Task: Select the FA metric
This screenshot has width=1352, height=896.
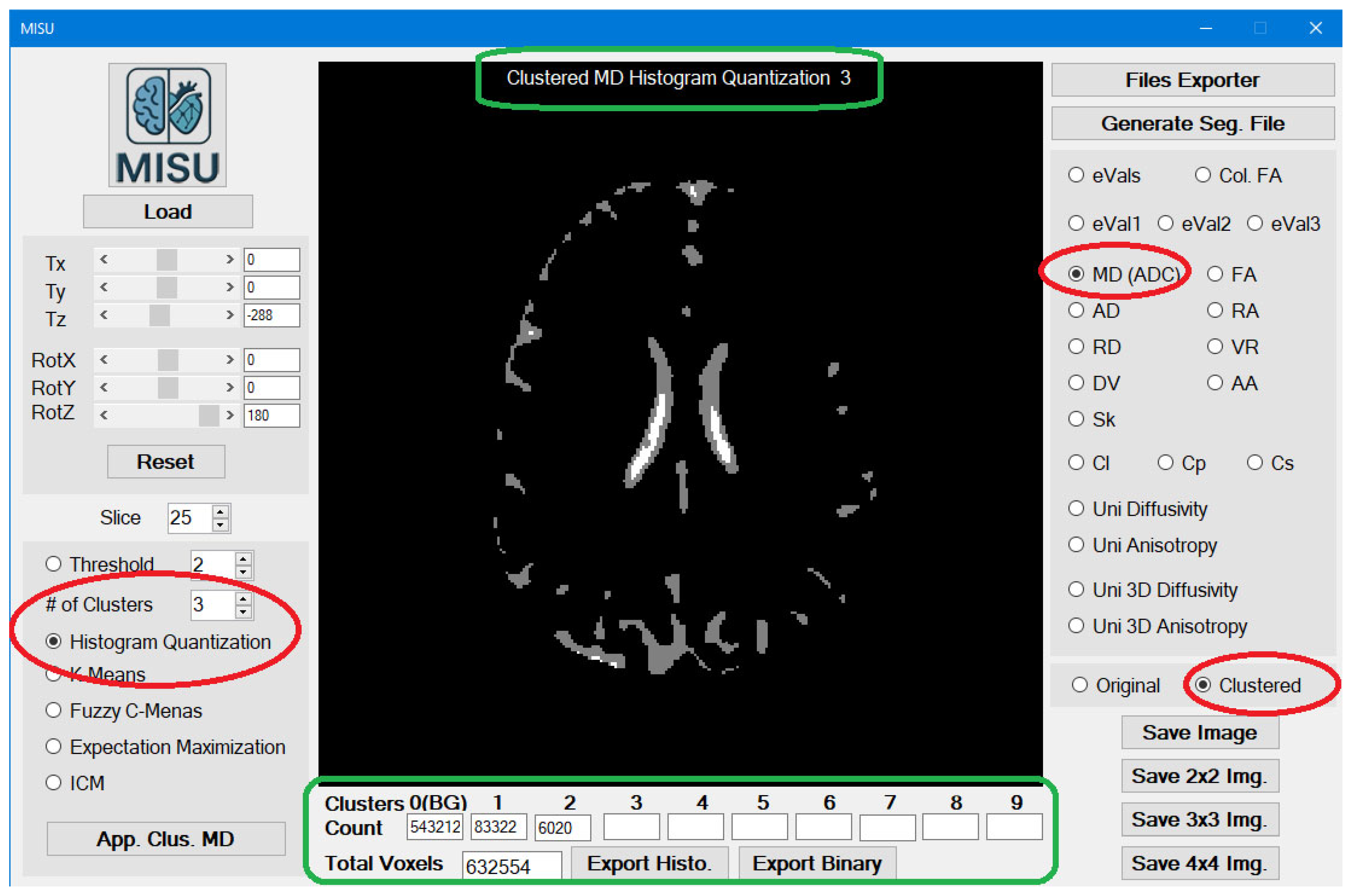Action: point(1215,274)
